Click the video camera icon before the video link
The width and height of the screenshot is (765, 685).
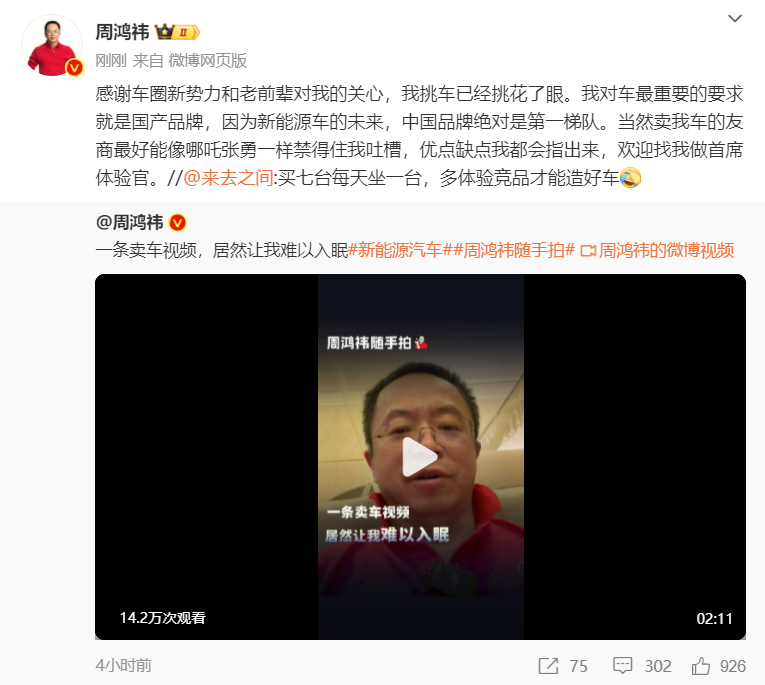point(588,251)
